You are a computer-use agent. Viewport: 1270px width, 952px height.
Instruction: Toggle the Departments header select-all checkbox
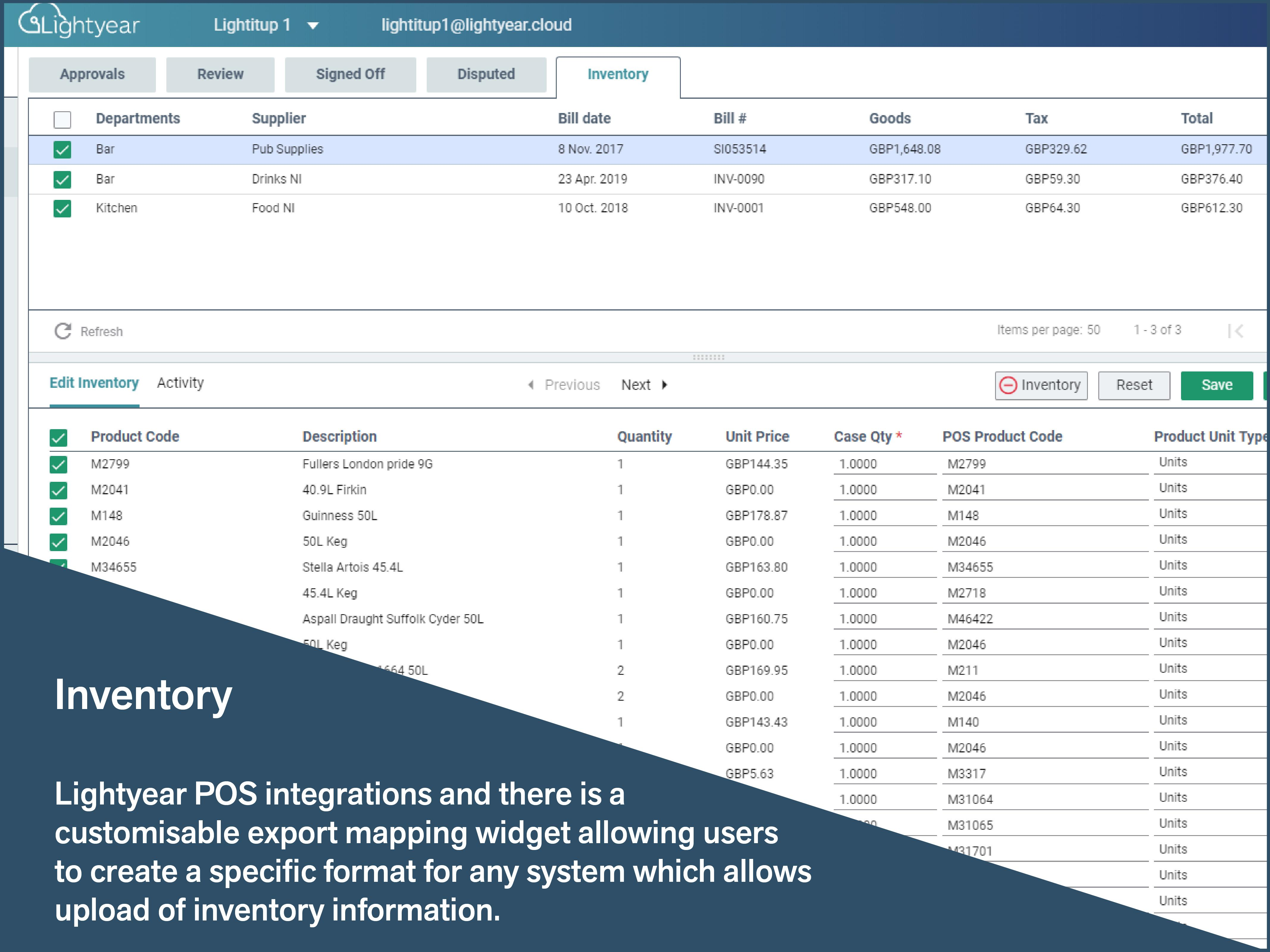point(62,119)
